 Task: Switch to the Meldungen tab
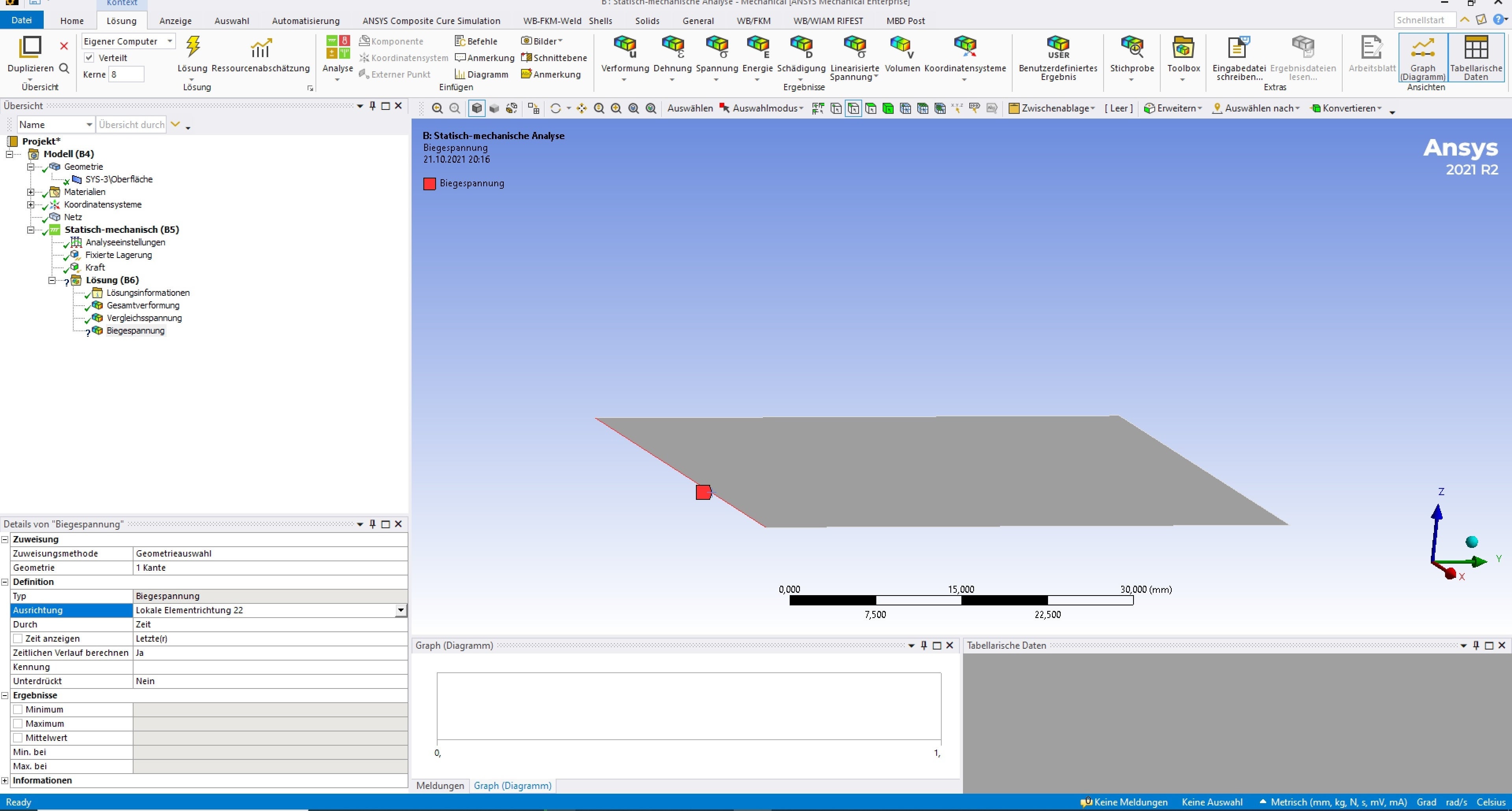click(x=440, y=785)
